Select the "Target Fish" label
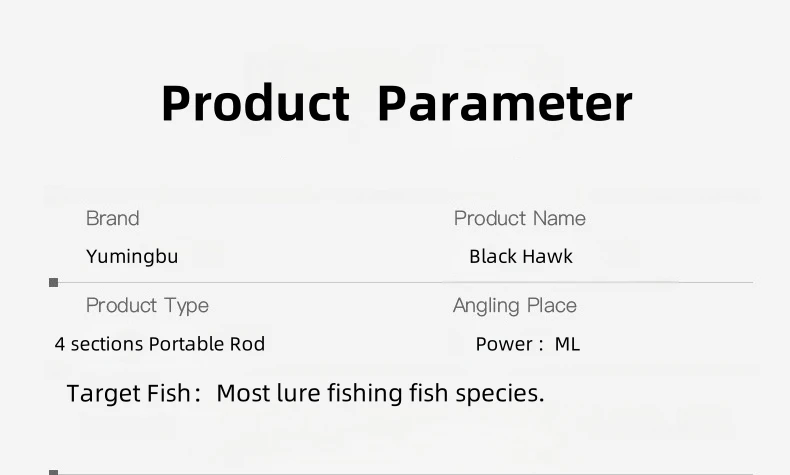790x475 pixels. tap(128, 393)
